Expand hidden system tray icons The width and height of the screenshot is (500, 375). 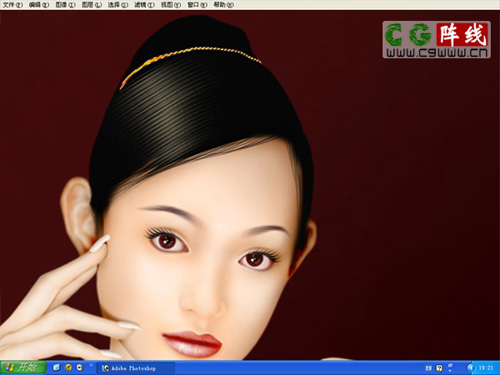click(x=471, y=368)
